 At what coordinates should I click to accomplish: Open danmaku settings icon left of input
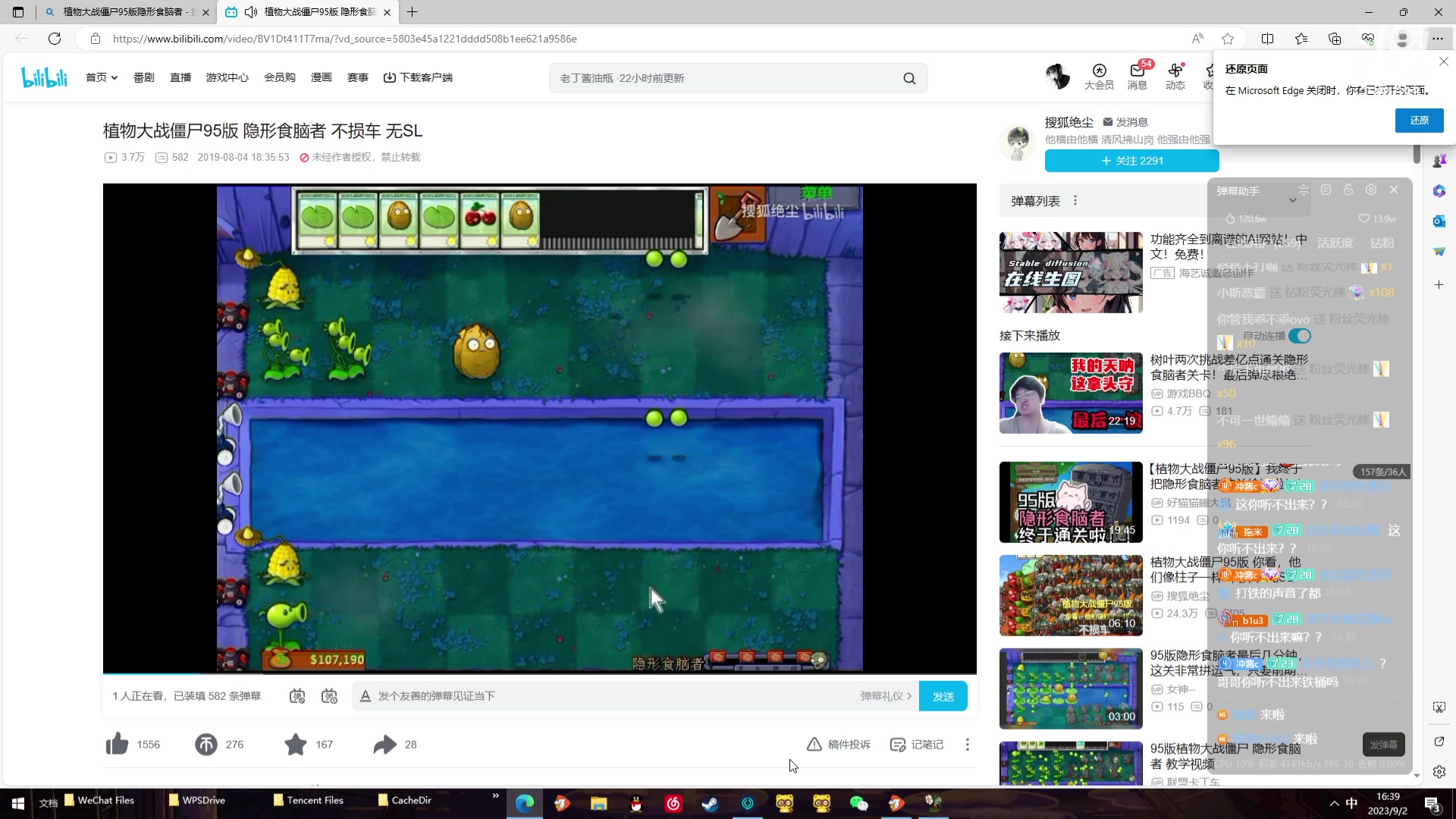tap(329, 695)
